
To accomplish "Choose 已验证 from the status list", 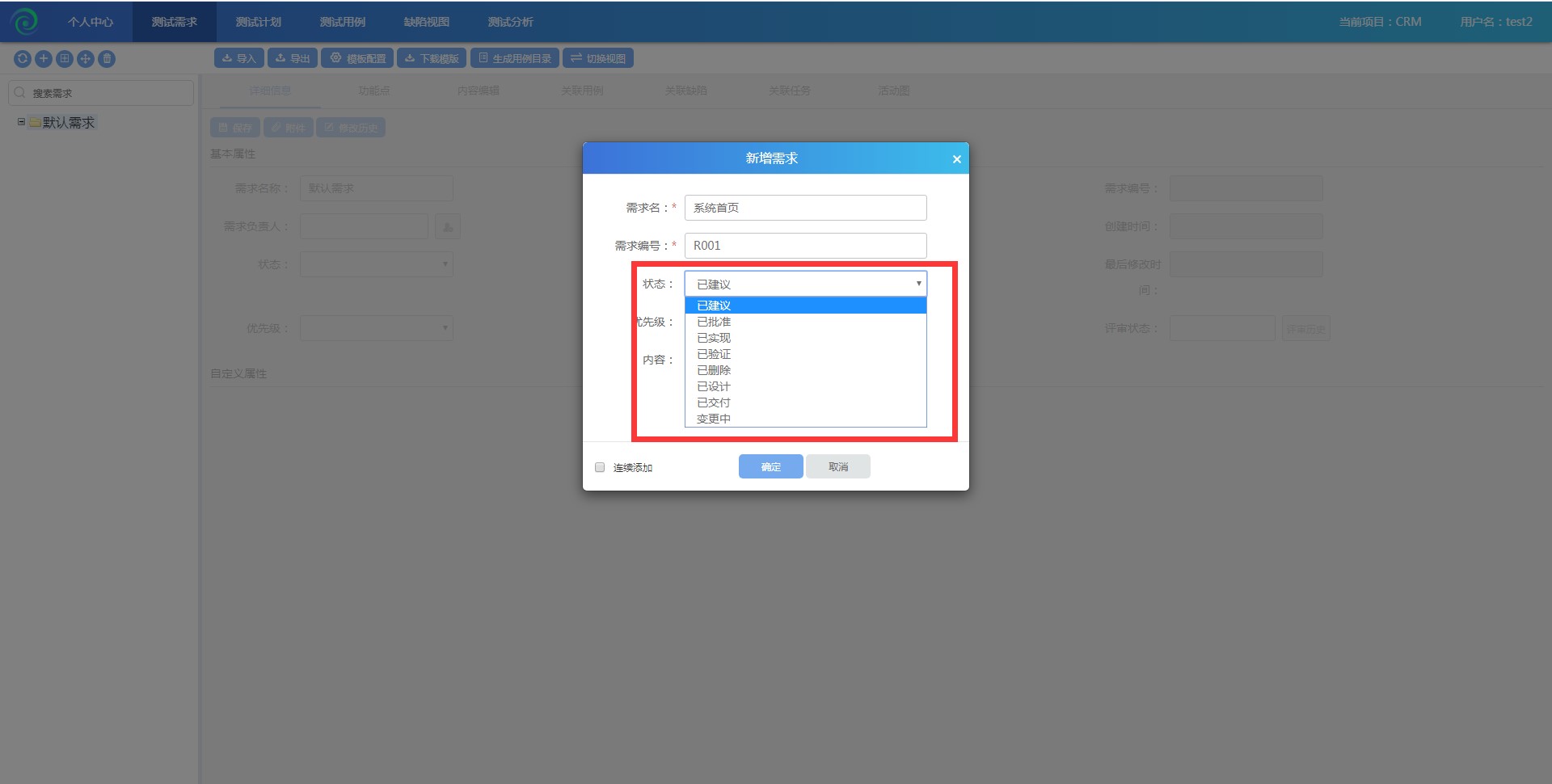I will pos(806,354).
